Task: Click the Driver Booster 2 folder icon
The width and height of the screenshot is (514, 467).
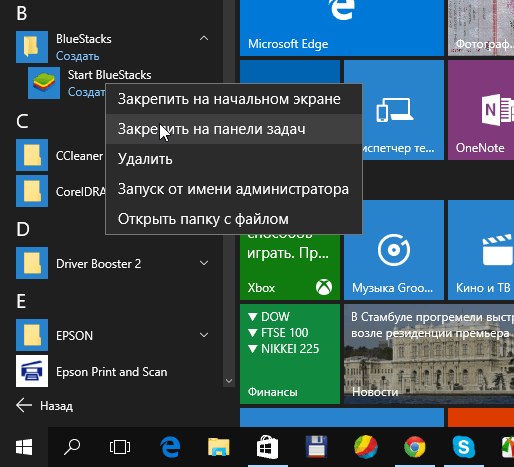Action: tap(32, 263)
